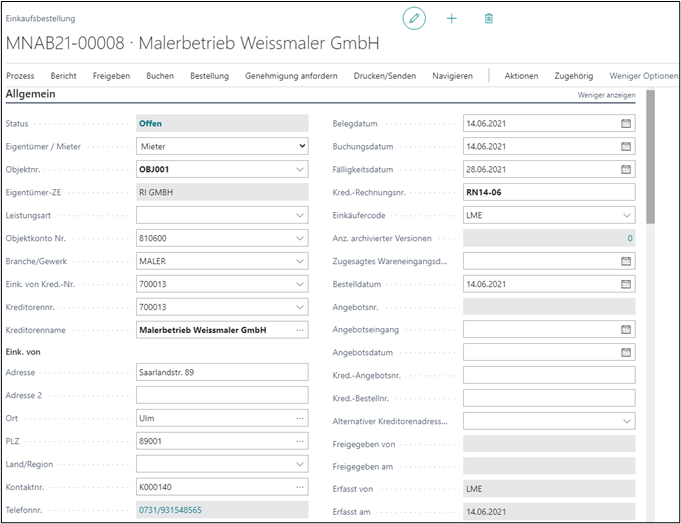
Task: Expand the Einkäufercode dropdown
Action: click(626, 215)
